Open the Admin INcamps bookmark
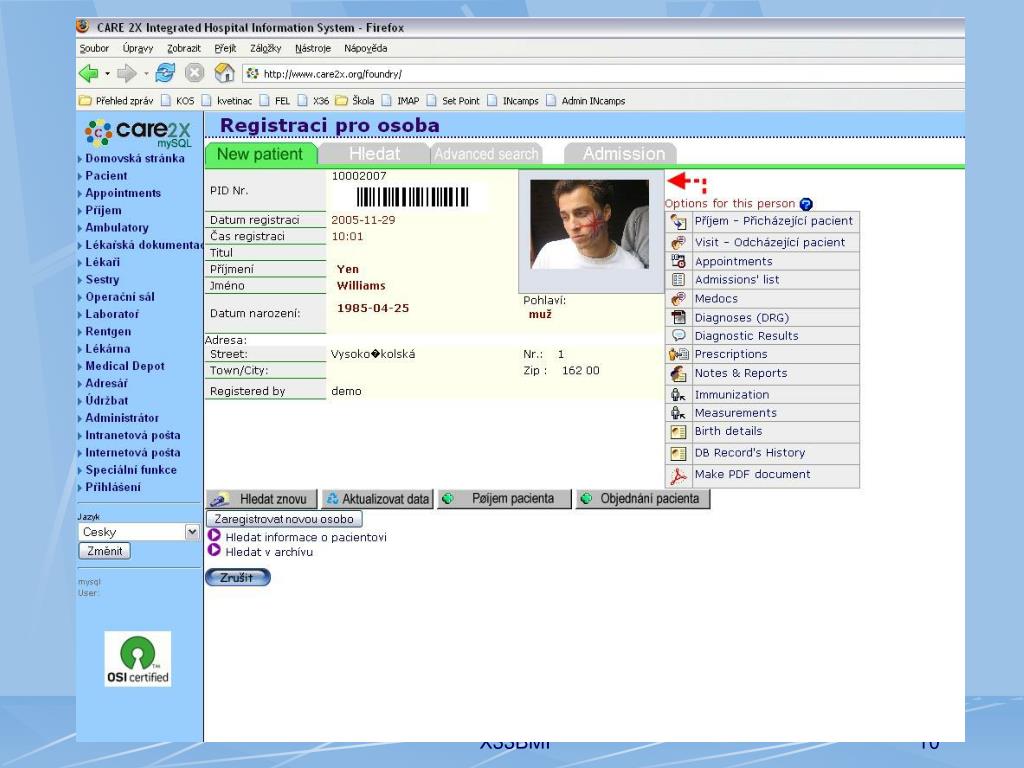Image resolution: width=1024 pixels, height=768 pixels. pyautogui.click(x=586, y=101)
